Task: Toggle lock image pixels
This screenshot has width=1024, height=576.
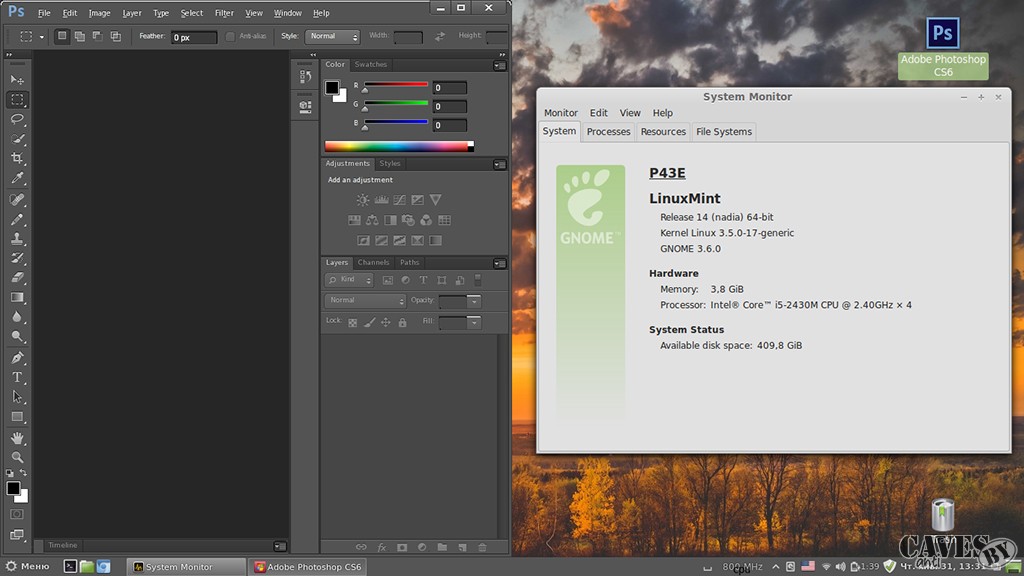Action: (x=370, y=323)
